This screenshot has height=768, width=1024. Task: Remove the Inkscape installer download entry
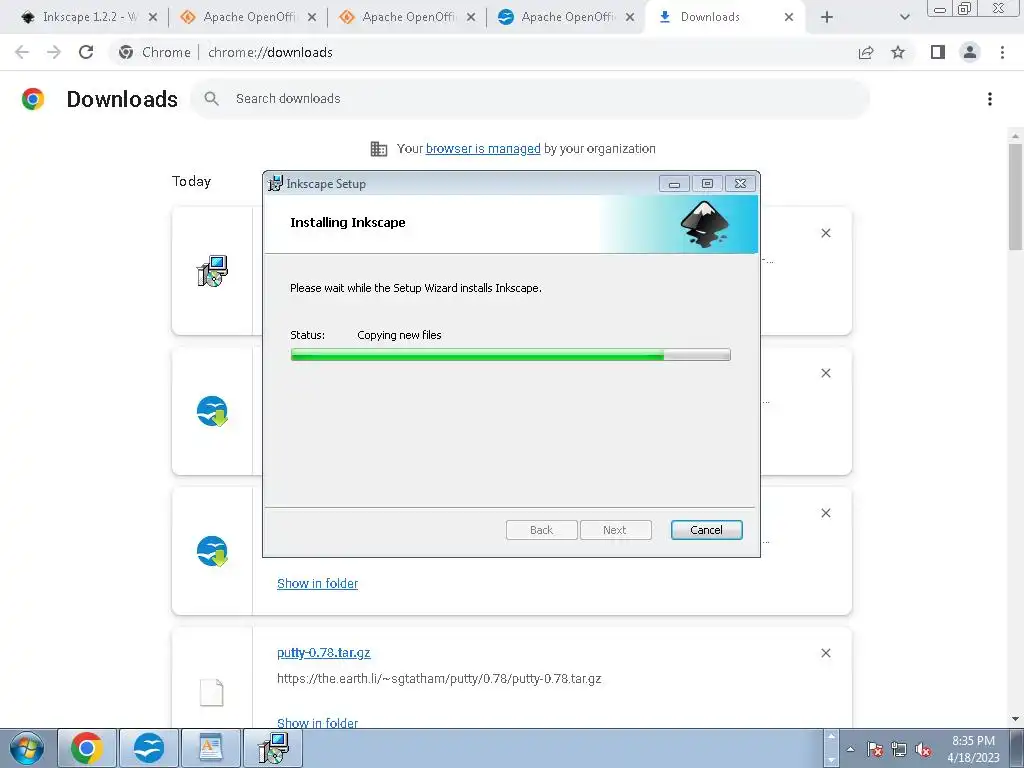[825, 233]
